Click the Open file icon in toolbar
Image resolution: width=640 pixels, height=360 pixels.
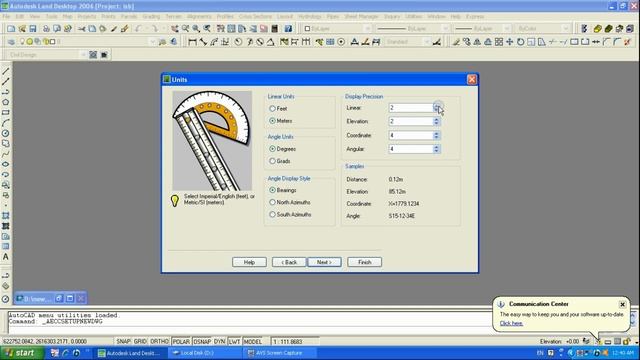click(x=22, y=29)
